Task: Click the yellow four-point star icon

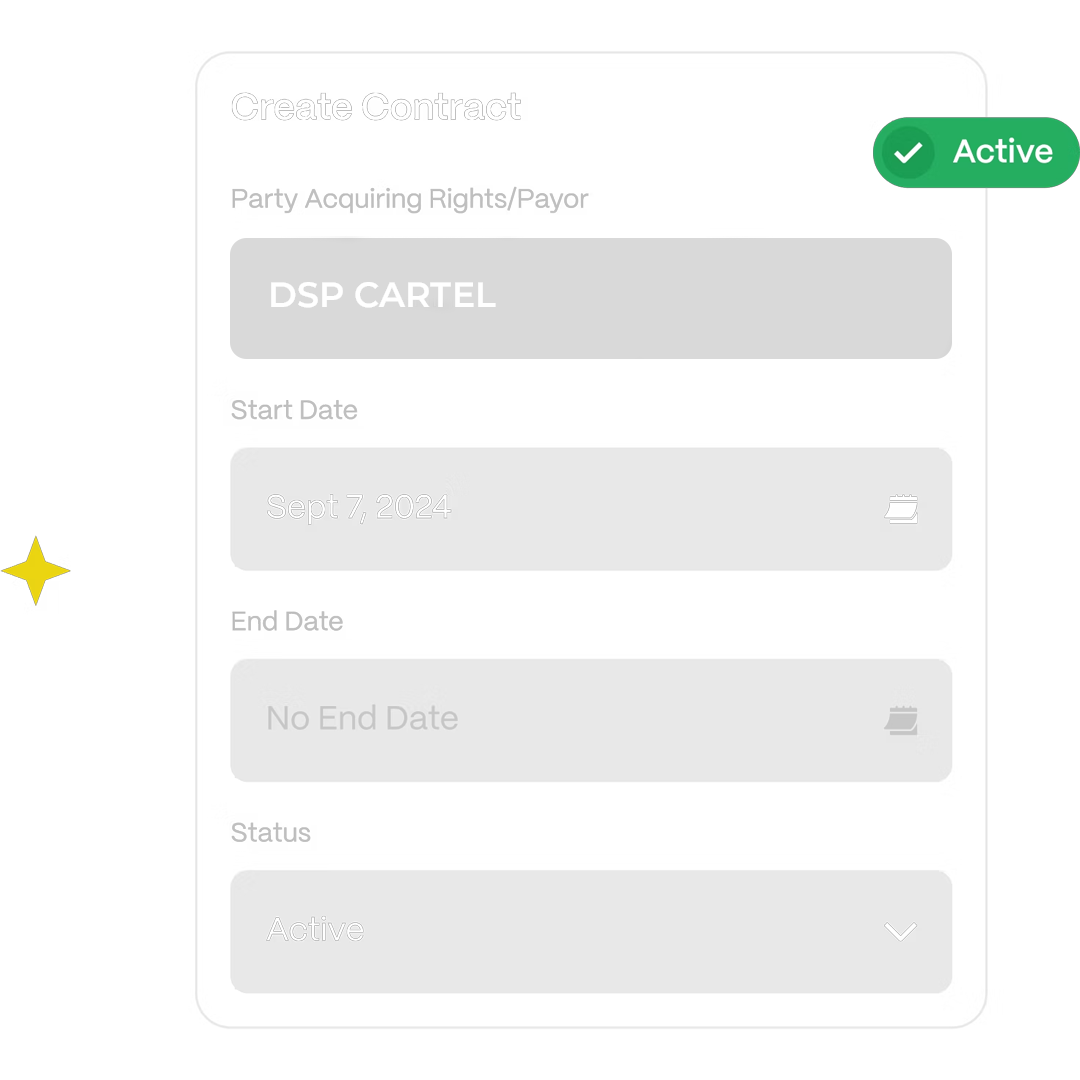Action: [x=36, y=571]
